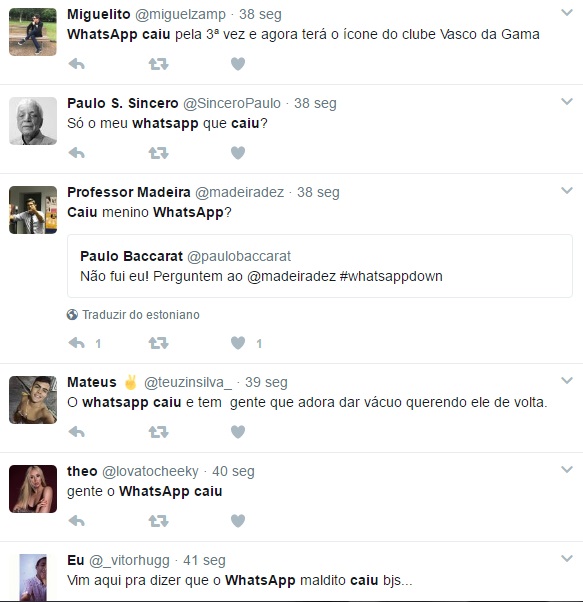The width and height of the screenshot is (583, 602).
Task: Expand more options for Mateus's tweet
Action: [567, 380]
